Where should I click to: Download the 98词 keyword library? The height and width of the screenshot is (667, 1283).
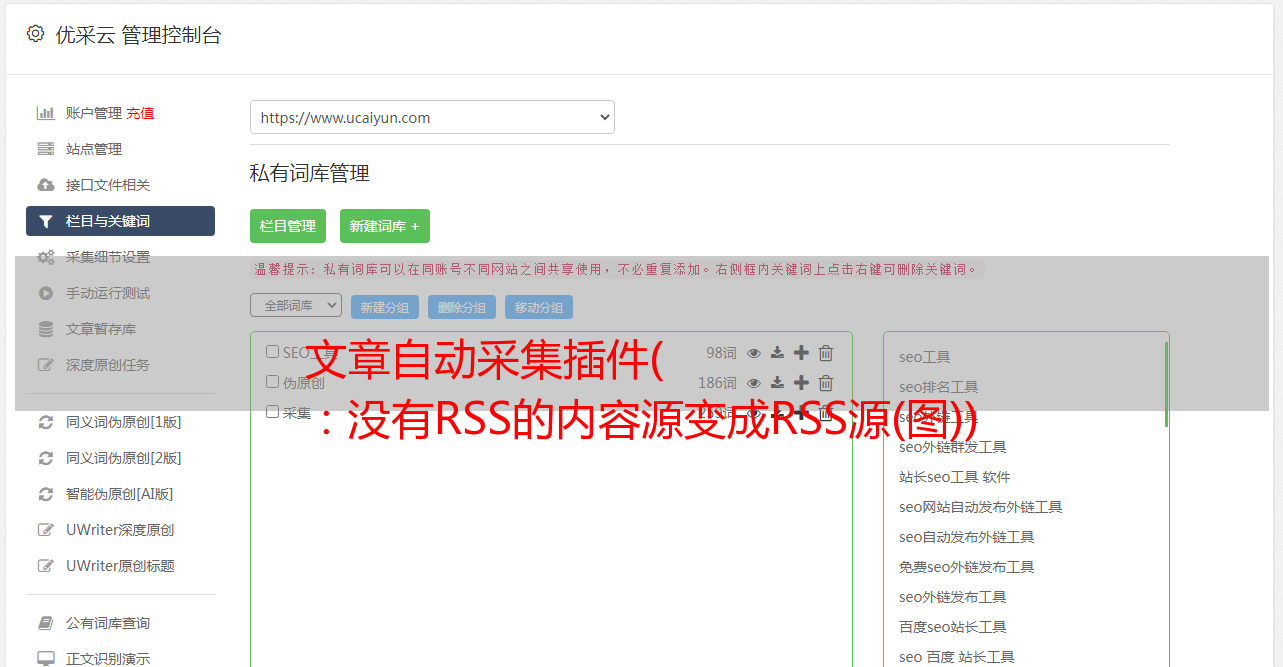778,353
